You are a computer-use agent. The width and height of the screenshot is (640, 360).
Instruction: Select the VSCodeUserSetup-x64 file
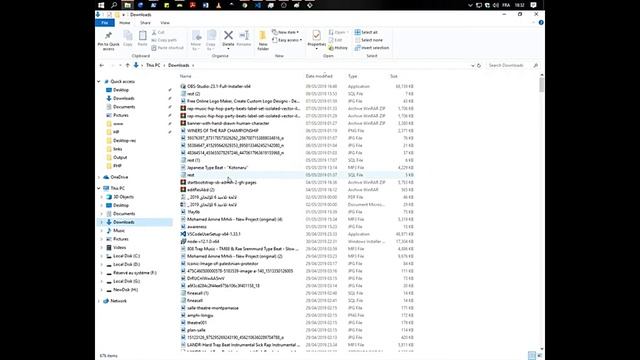(213, 234)
